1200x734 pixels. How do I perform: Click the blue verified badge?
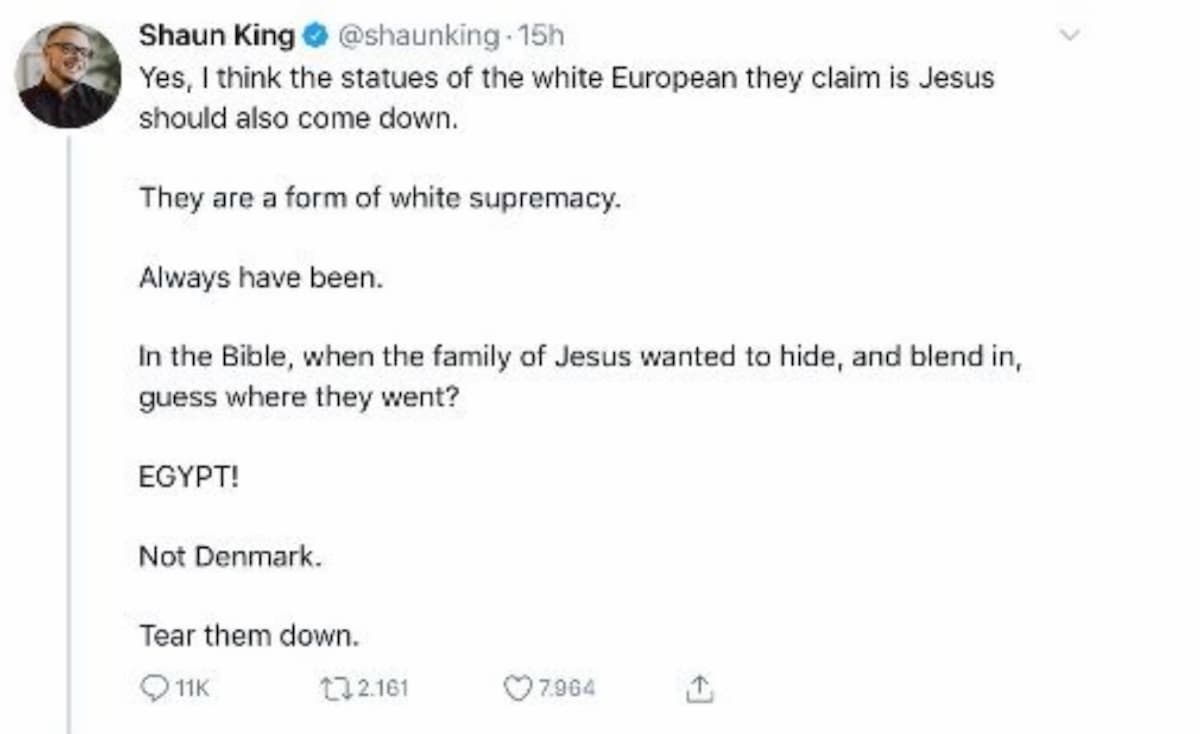(x=313, y=37)
